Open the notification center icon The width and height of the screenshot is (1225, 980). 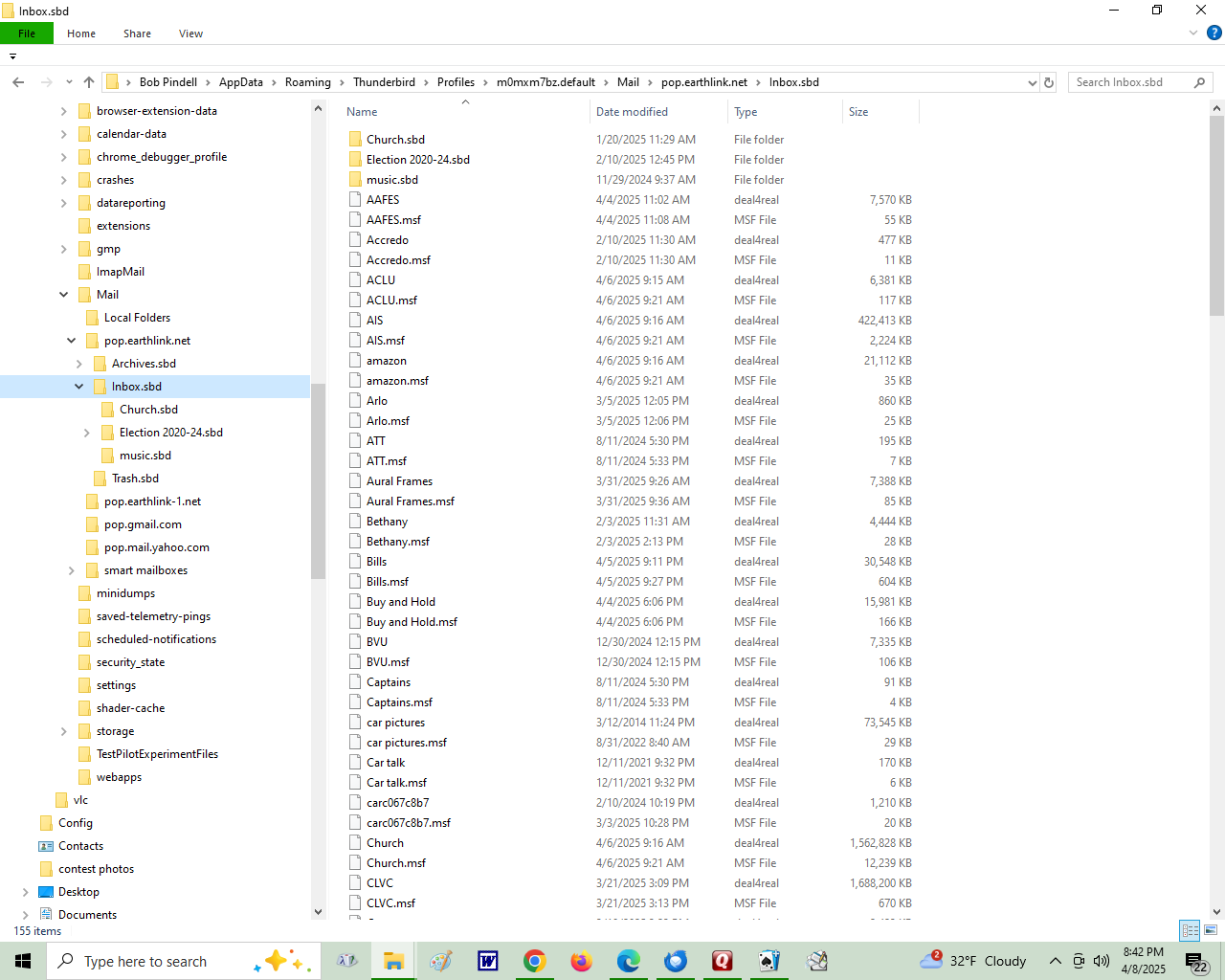coord(1196,961)
